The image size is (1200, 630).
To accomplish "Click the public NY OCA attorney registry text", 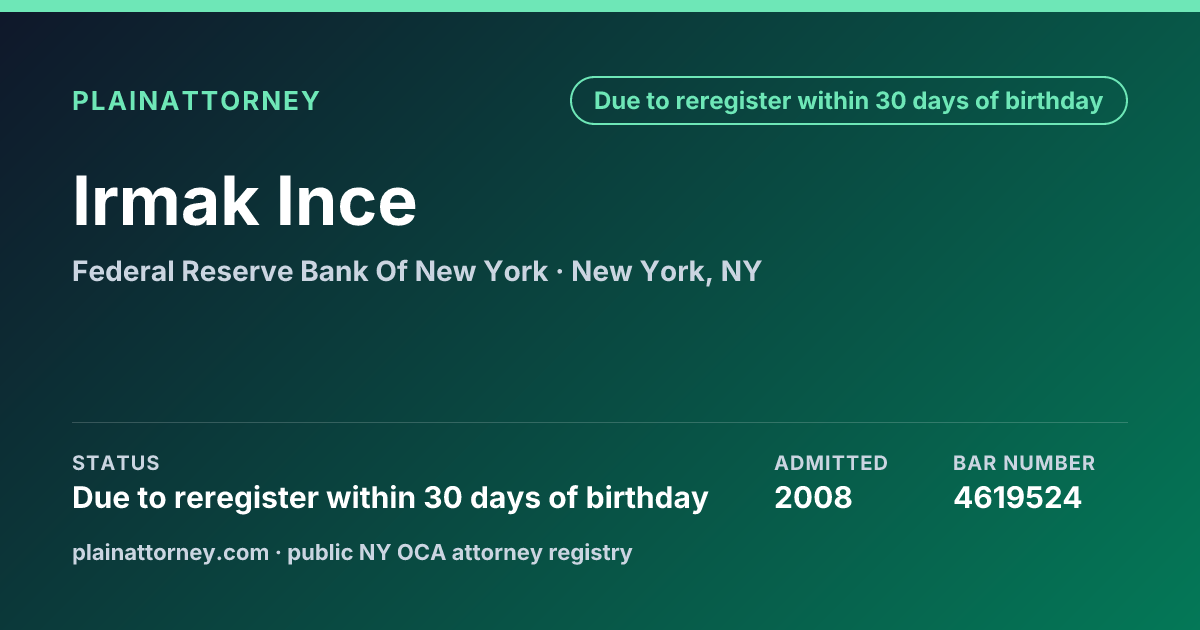I will (x=460, y=552).
